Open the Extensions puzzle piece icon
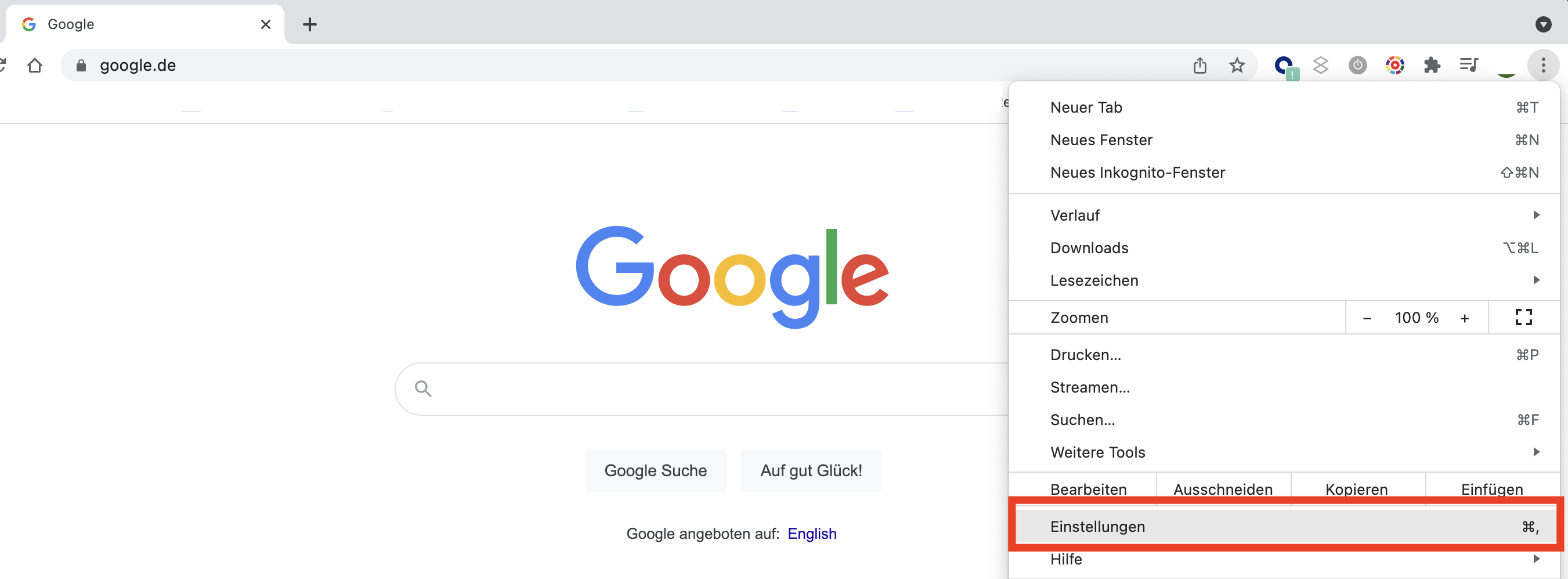 tap(1432, 65)
